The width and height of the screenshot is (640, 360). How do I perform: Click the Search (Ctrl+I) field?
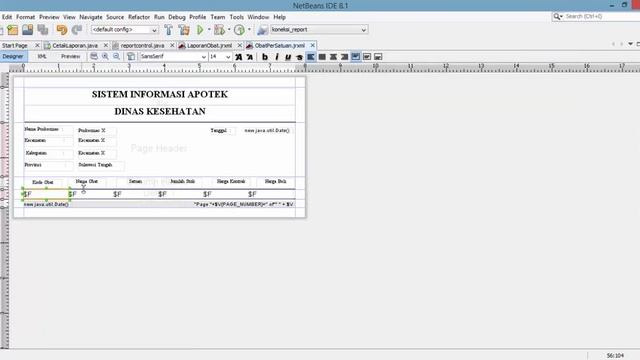point(596,16)
